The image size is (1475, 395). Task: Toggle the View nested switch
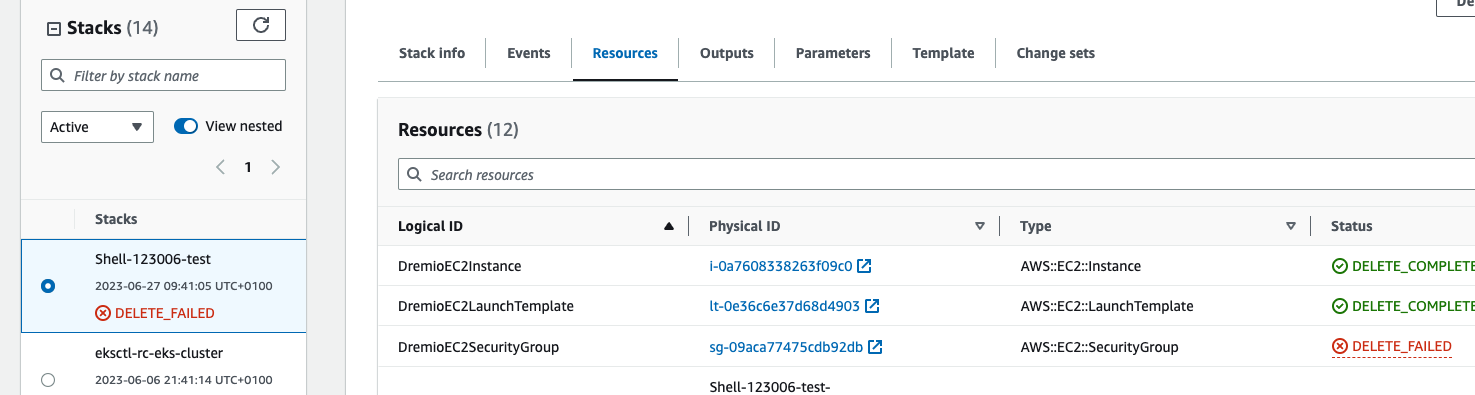pos(186,126)
